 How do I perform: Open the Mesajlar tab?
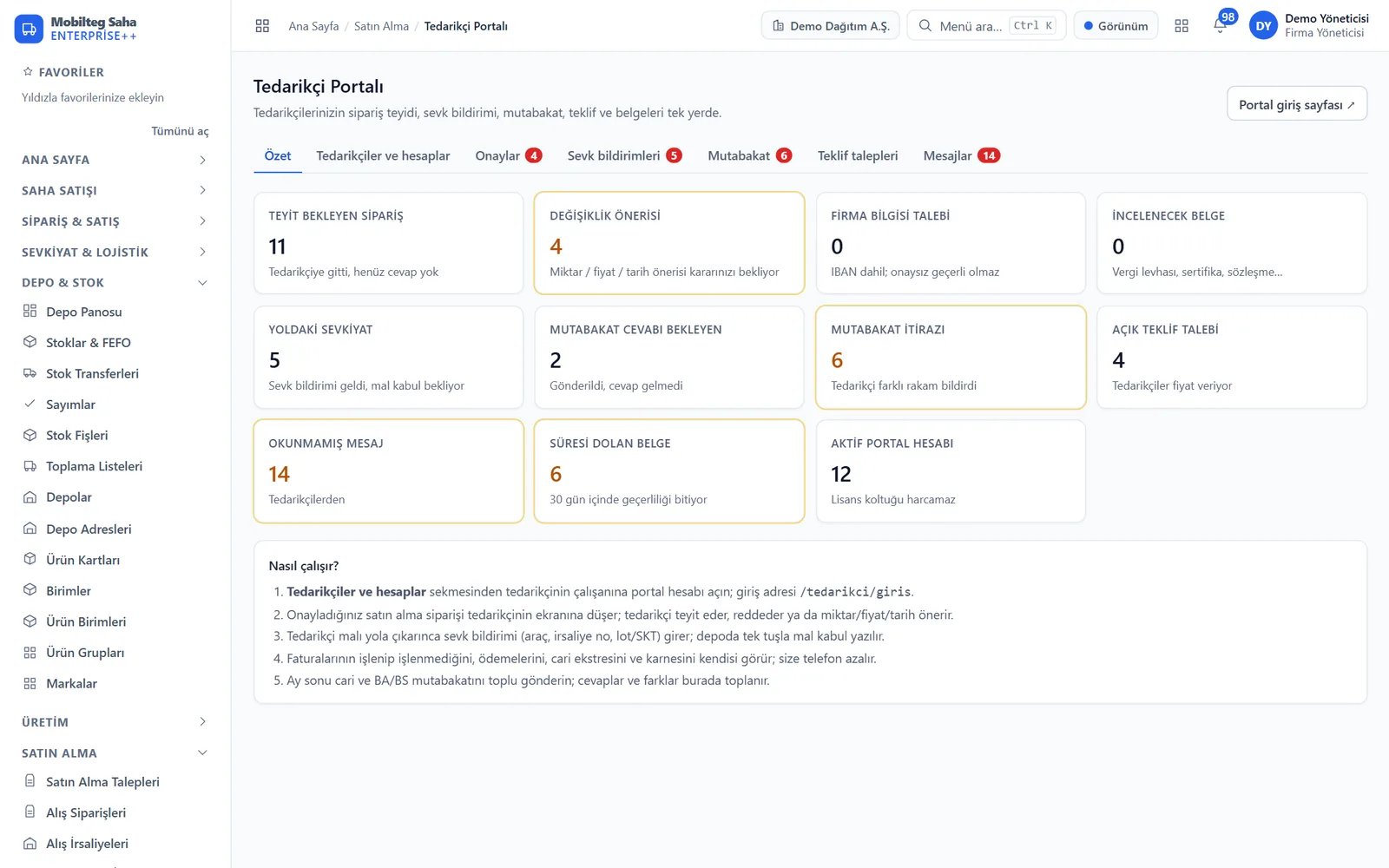(x=961, y=156)
